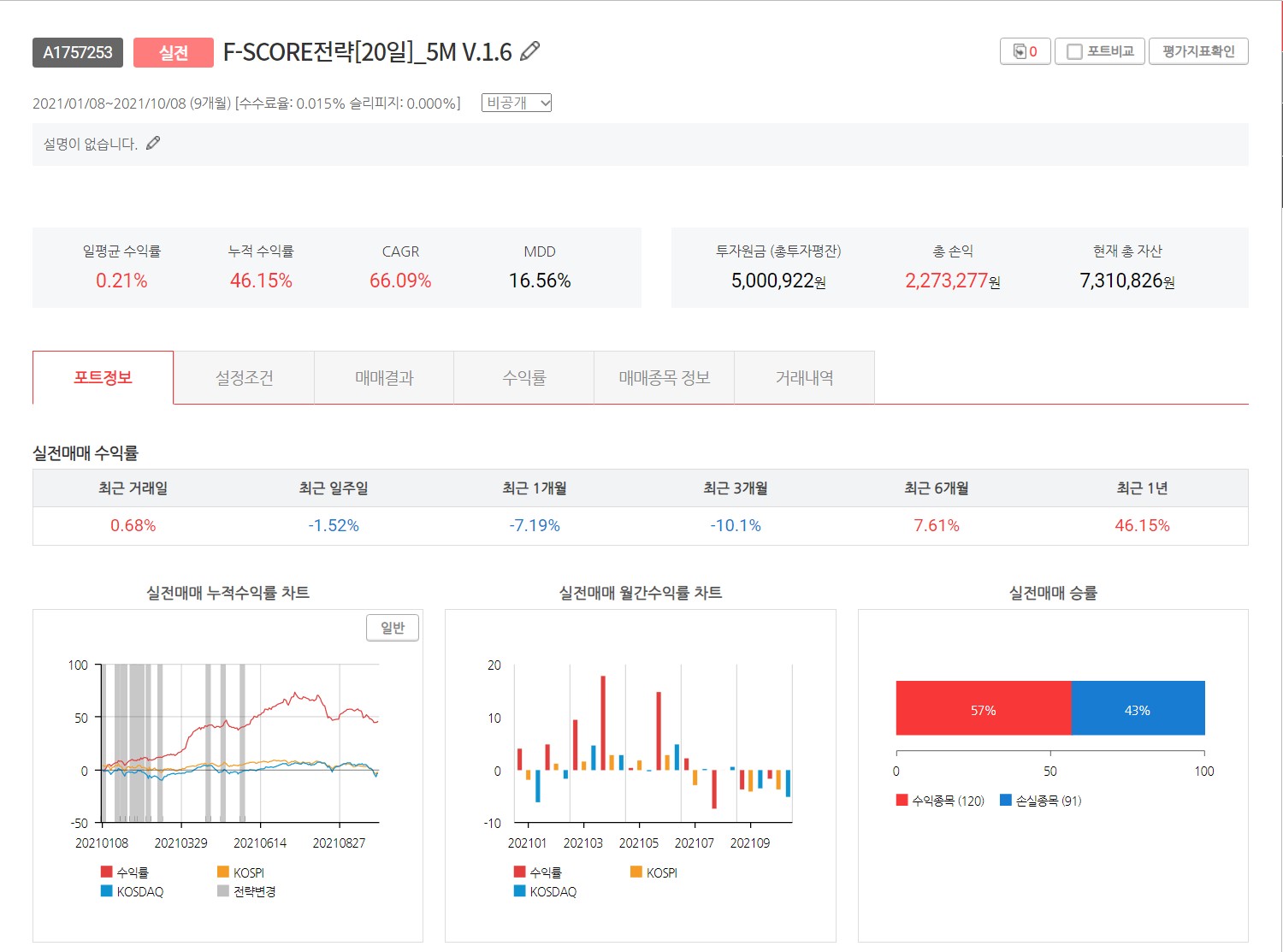Screen dimensions: 1283x952
Task: Toggle the orange KOSPI legend in cumulative chart
Action: pyautogui.click(x=240, y=872)
